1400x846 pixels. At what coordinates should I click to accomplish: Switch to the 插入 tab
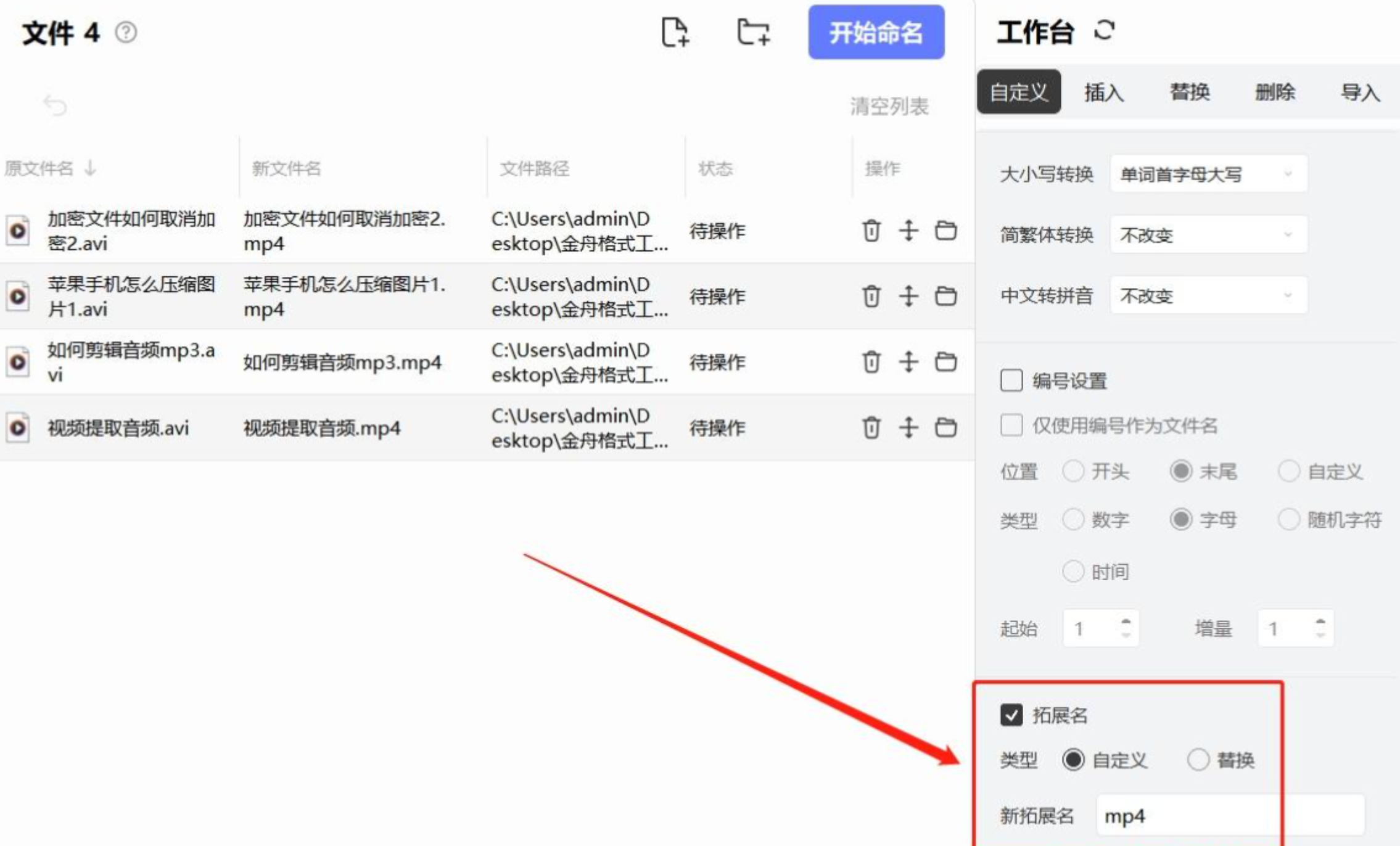click(1104, 92)
